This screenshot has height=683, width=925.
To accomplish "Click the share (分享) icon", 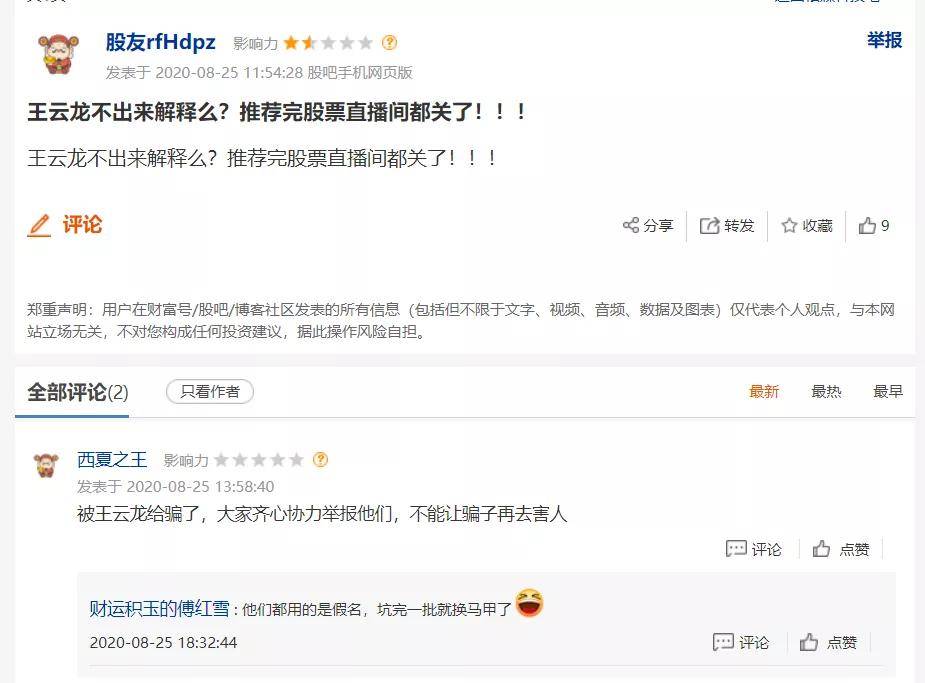I will [631, 226].
